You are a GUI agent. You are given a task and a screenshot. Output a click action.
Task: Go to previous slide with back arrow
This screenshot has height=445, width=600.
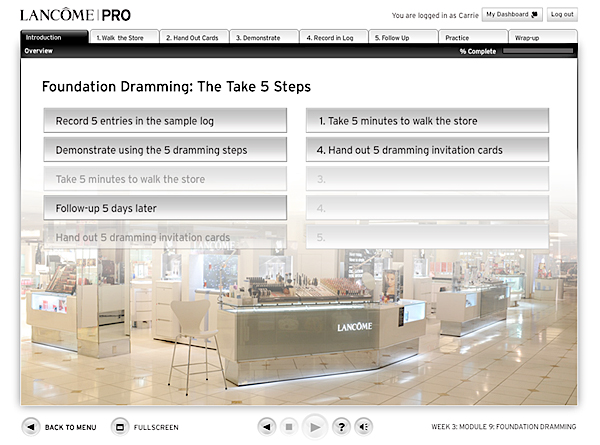pyautogui.click(x=267, y=427)
